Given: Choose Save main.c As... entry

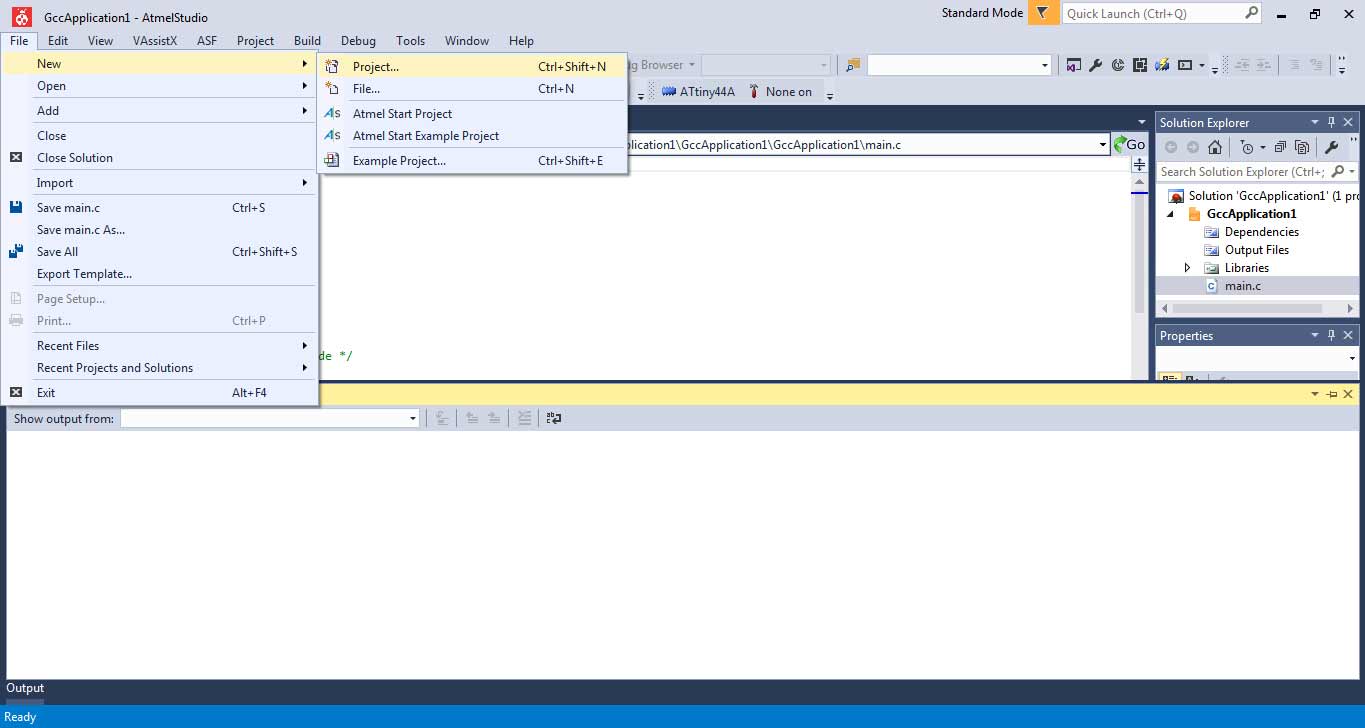Looking at the screenshot, I should coord(159,229).
